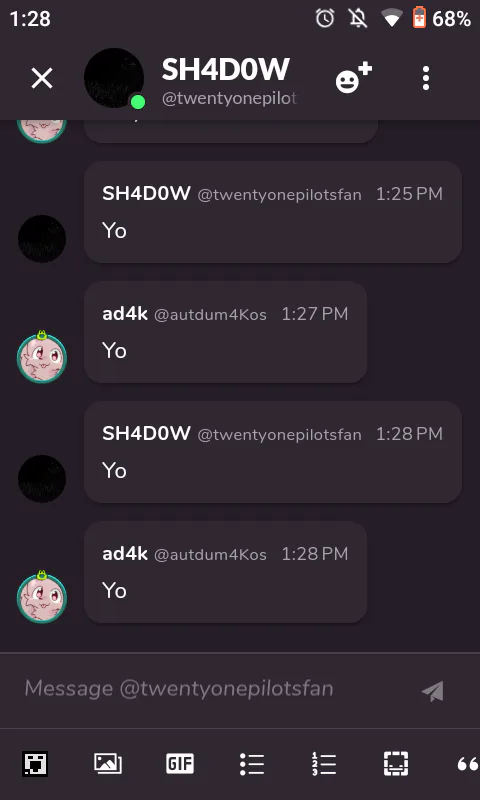Tap SH4D0W's avatar beside 1:25 PM message
Image resolution: width=480 pixels, height=800 pixels.
42,239
